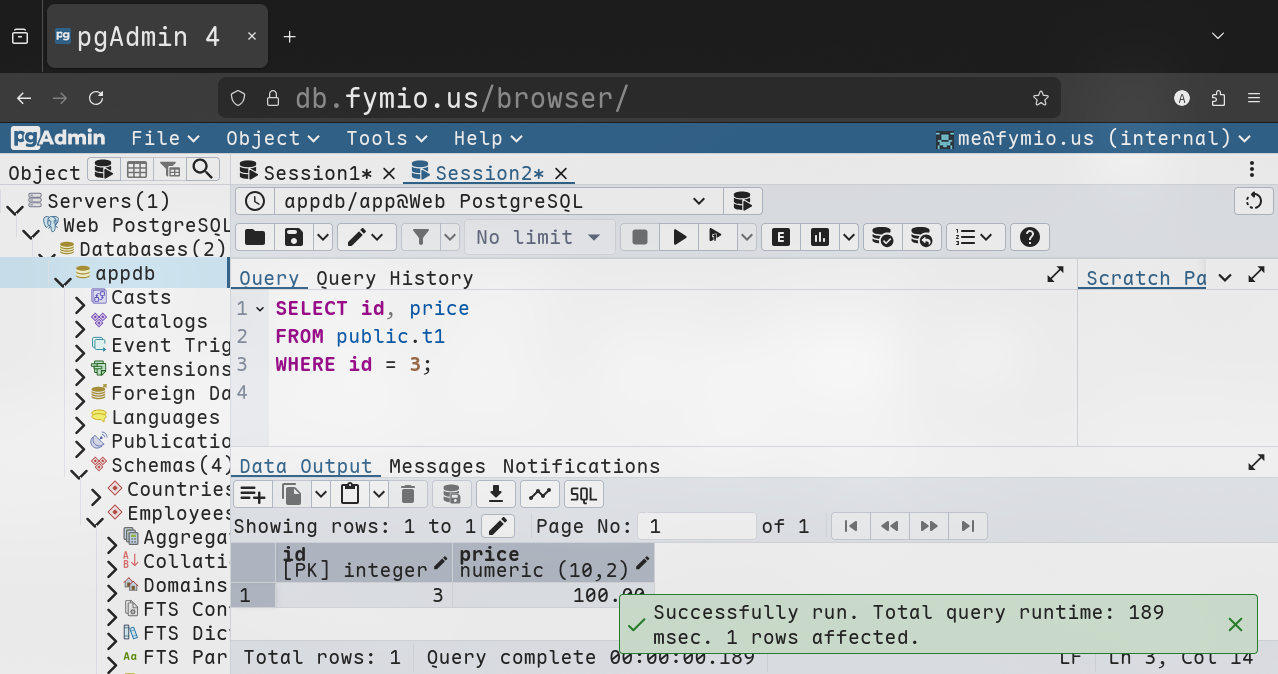Image resolution: width=1278 pixels, height=674 pixels.
Task: Open the Graph Visualiser icon
Action: click(539, 494)
